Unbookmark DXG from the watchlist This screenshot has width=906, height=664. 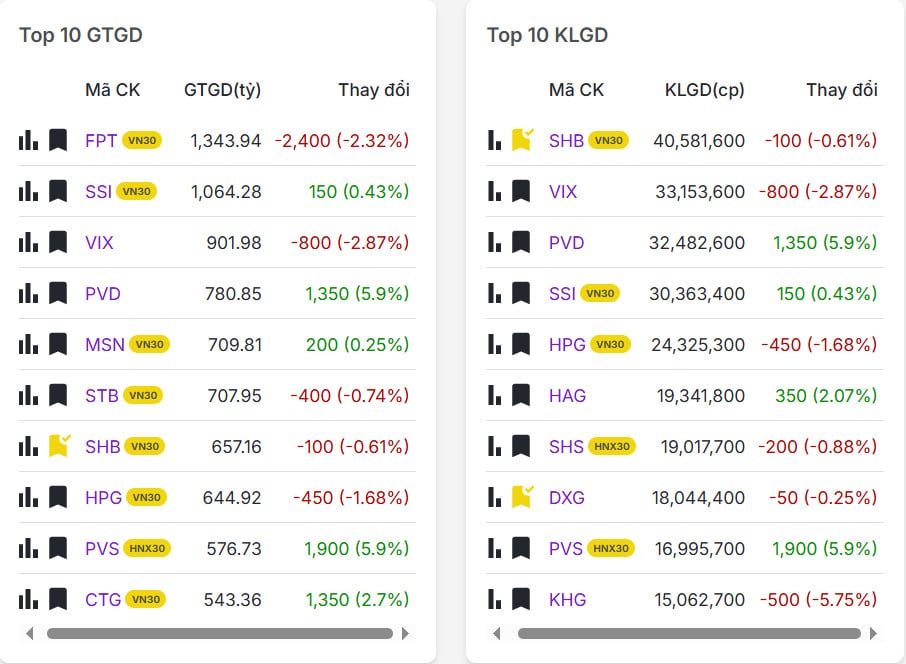pos(522,497)
